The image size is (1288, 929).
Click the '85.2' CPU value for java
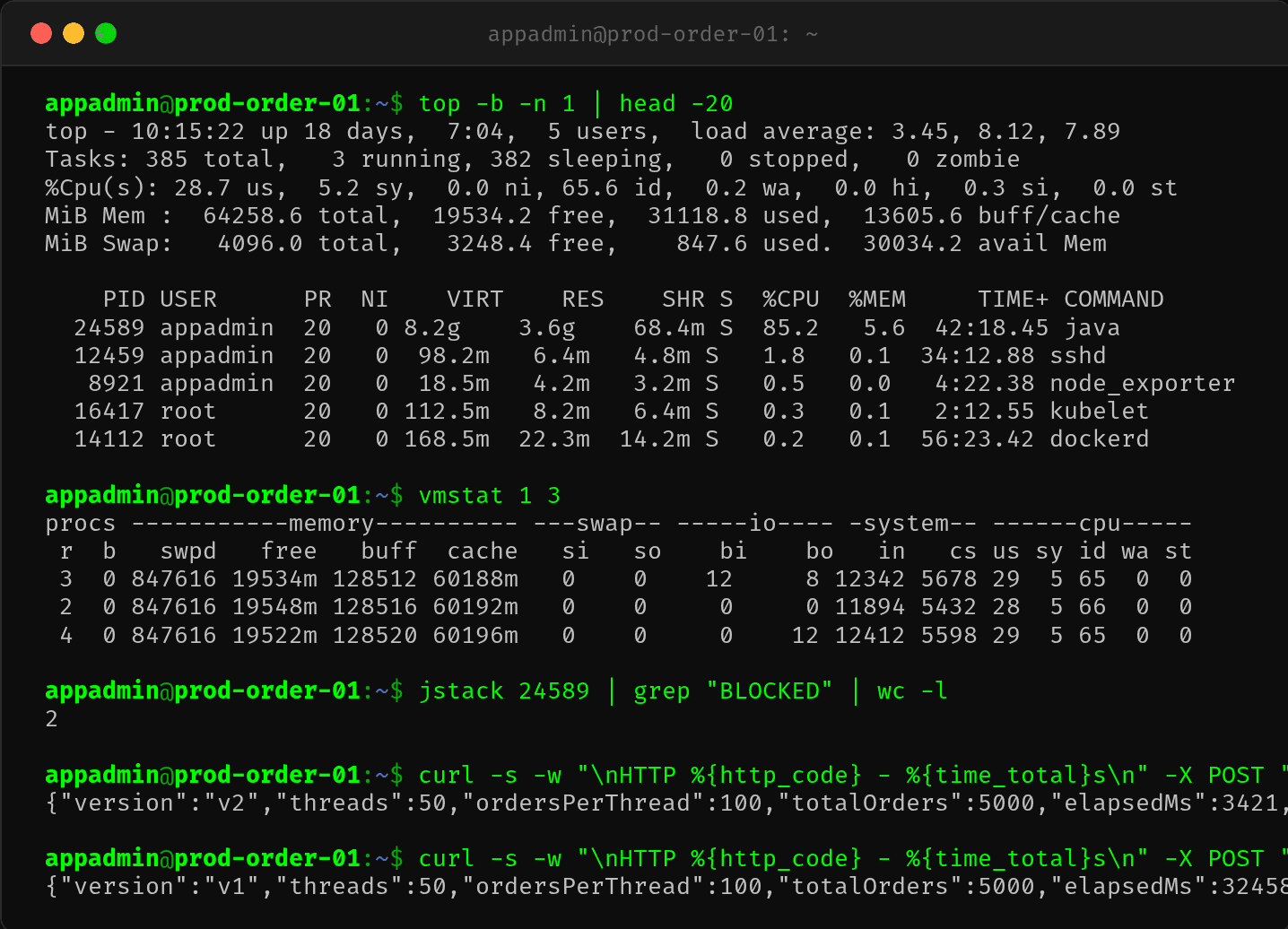790,328
